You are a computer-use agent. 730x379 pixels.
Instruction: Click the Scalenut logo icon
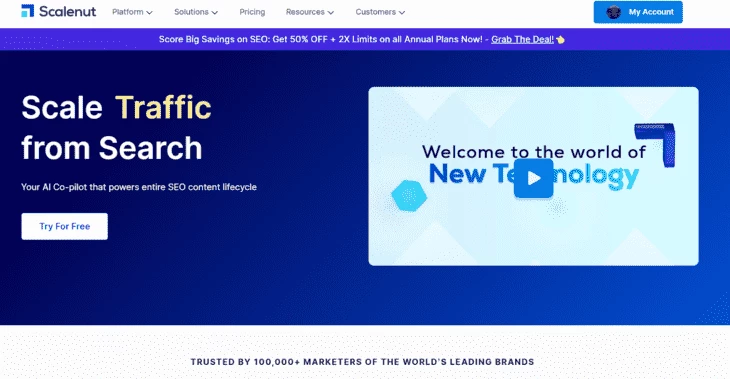(28, 11)
